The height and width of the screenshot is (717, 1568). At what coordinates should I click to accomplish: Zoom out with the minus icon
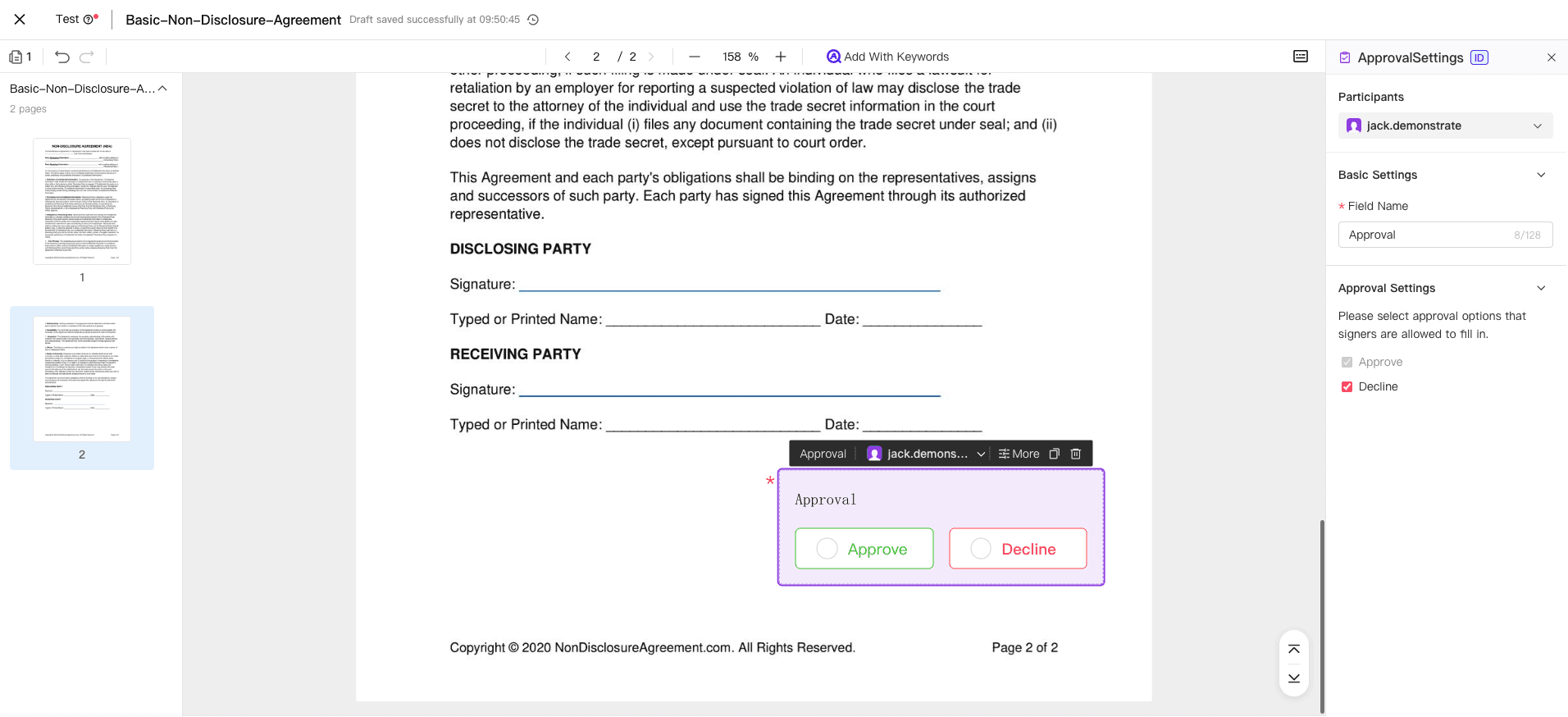pyautogui.click(x=695, y=57)
